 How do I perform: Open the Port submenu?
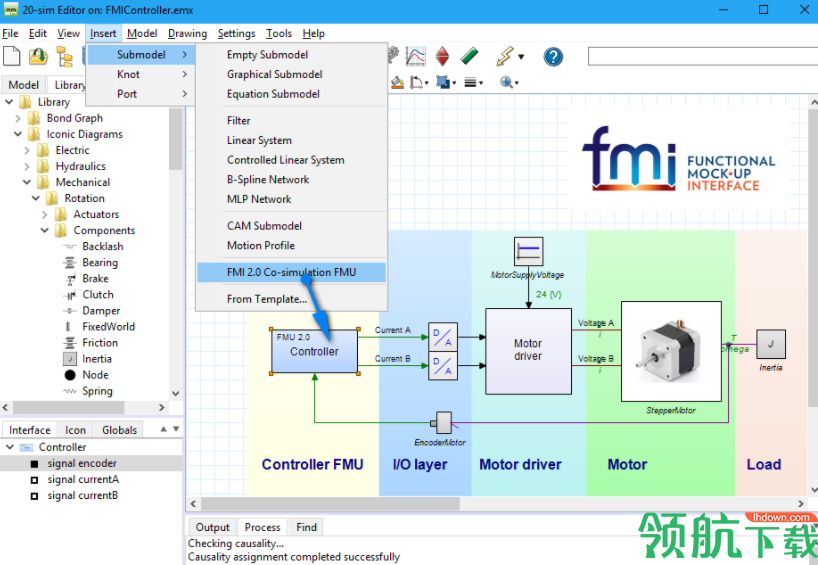coord(141,94)
